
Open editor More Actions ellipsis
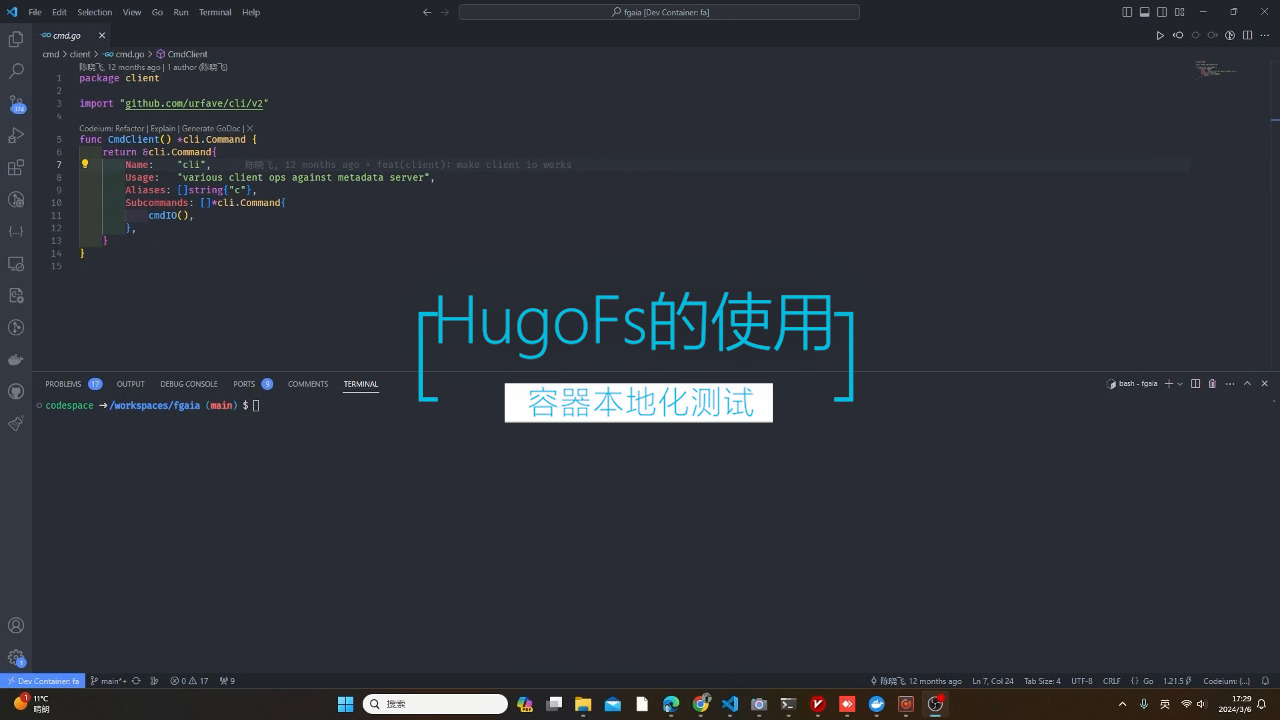[x=1265, y=35]
